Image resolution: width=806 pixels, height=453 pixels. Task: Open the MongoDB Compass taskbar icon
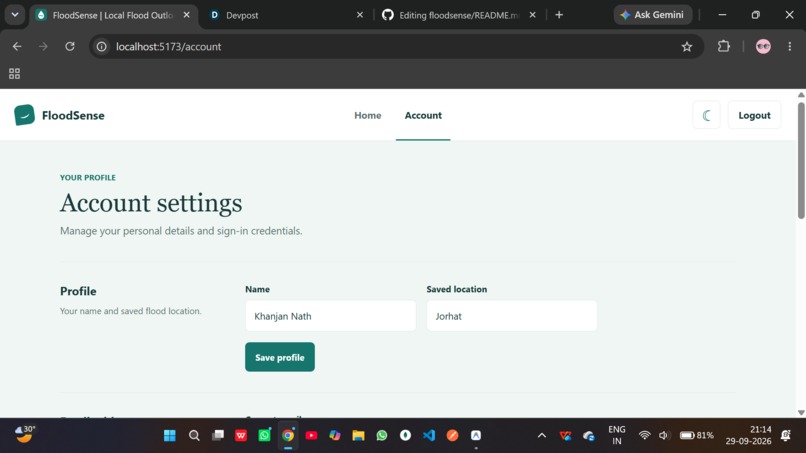coord(405,436)
